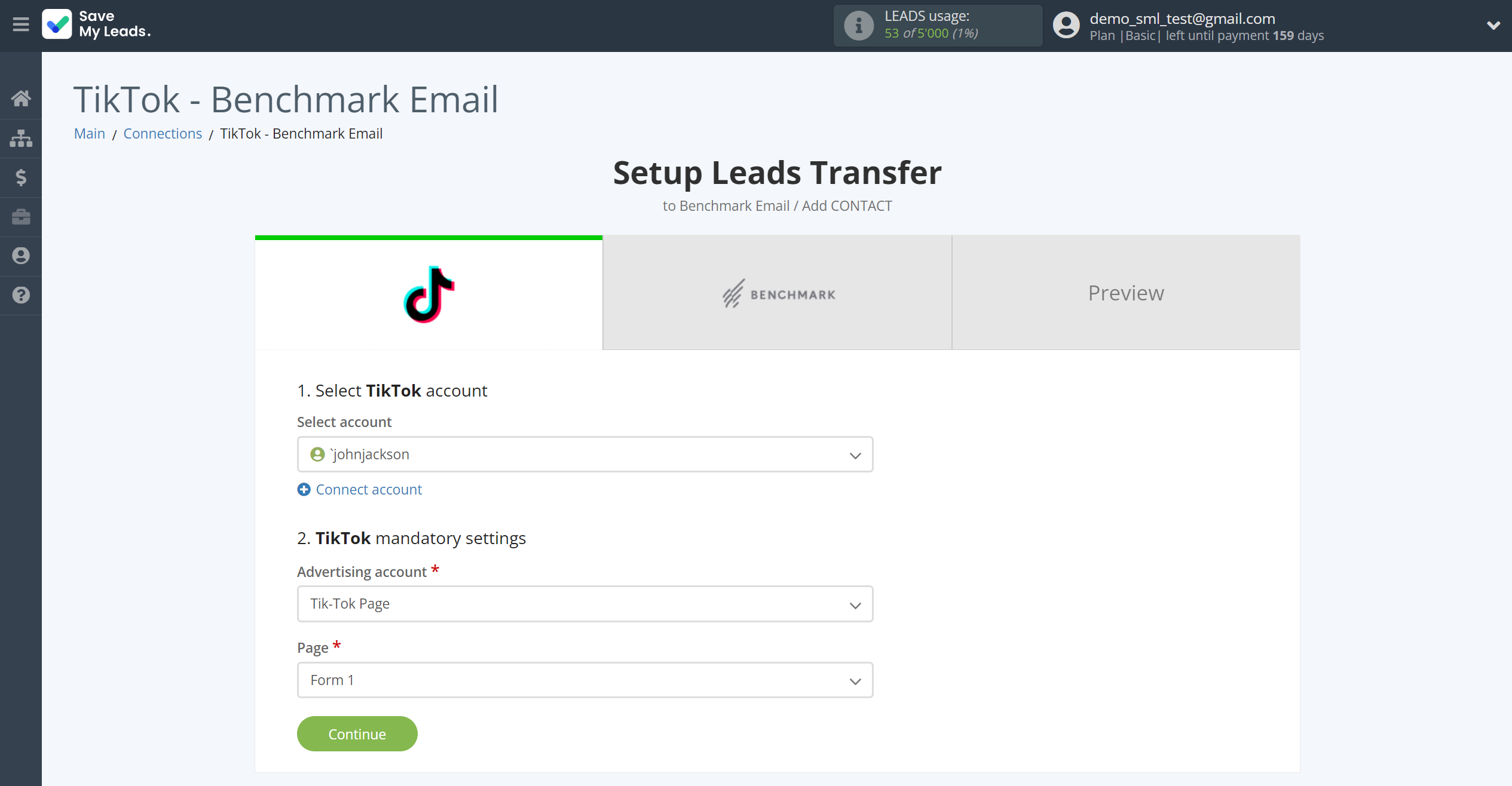This screenshot has width=1512, height=786.
Task: Click Connect account link below account selector
Action: [x=360, y=489]
